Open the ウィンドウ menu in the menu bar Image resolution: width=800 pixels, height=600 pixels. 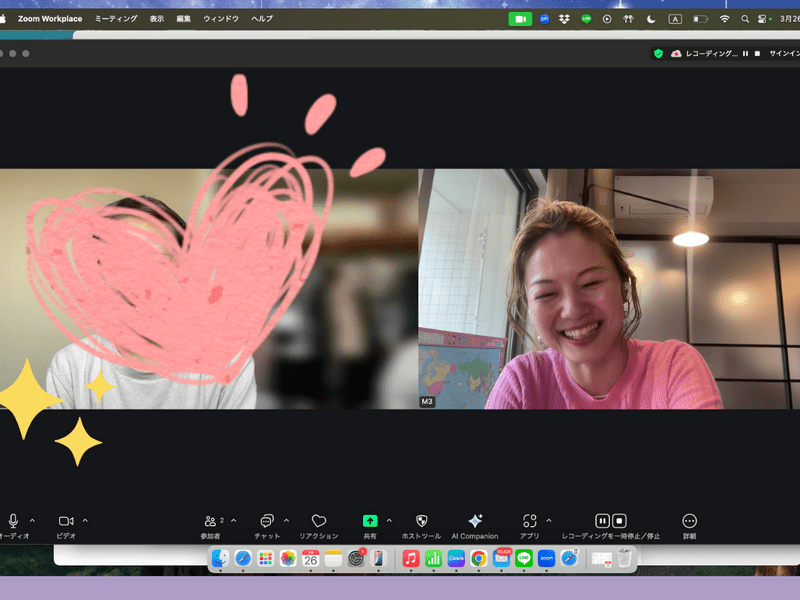pyautogui.click(x=221, y=19)
